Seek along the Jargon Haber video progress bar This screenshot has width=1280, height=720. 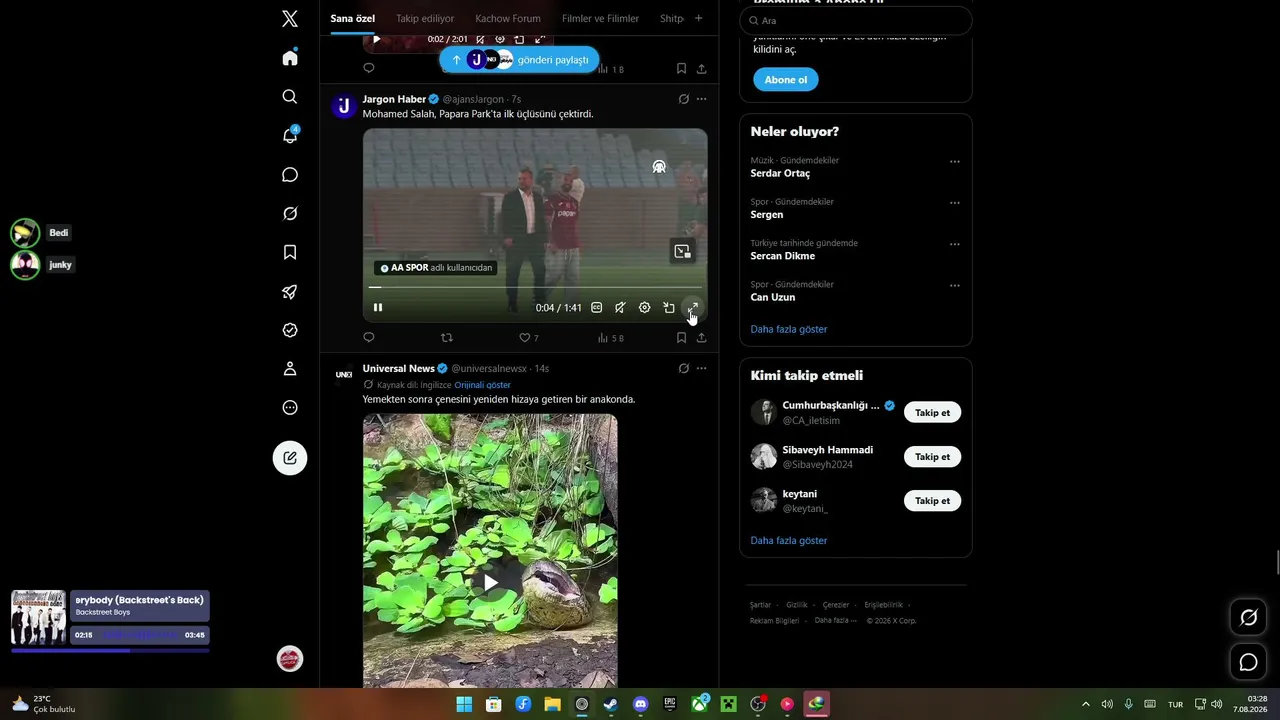[x=535, y=288]
